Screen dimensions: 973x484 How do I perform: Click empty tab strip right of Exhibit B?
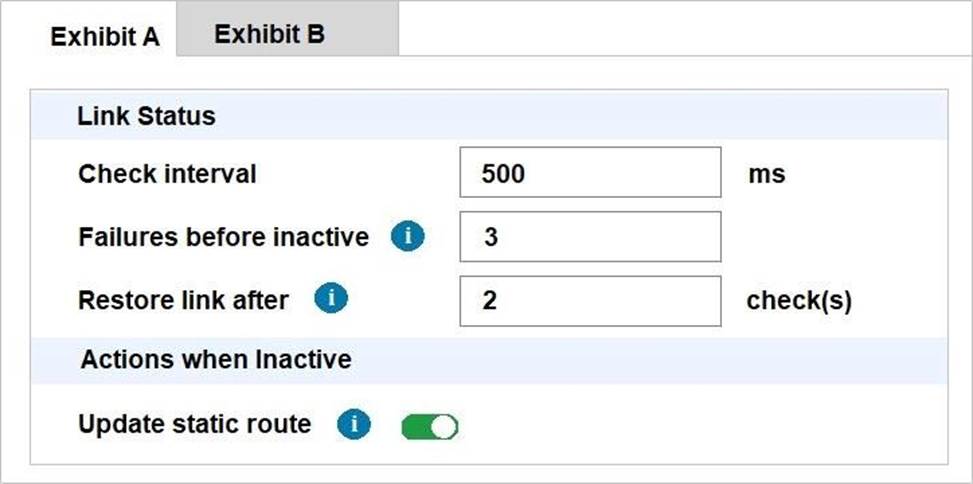pos(680,30)
